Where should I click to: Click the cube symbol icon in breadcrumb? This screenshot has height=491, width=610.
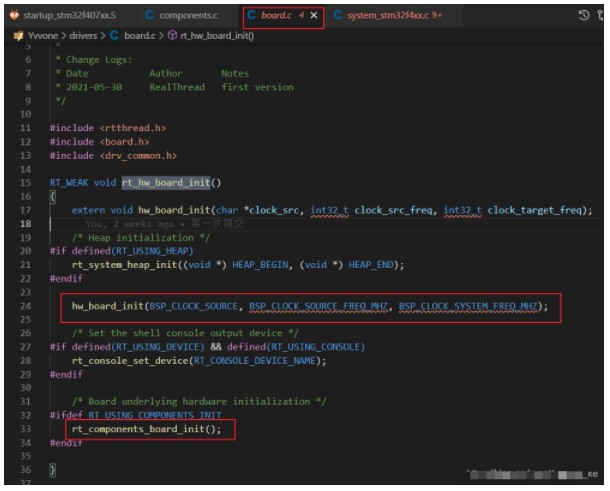click(x=172, y=35)
